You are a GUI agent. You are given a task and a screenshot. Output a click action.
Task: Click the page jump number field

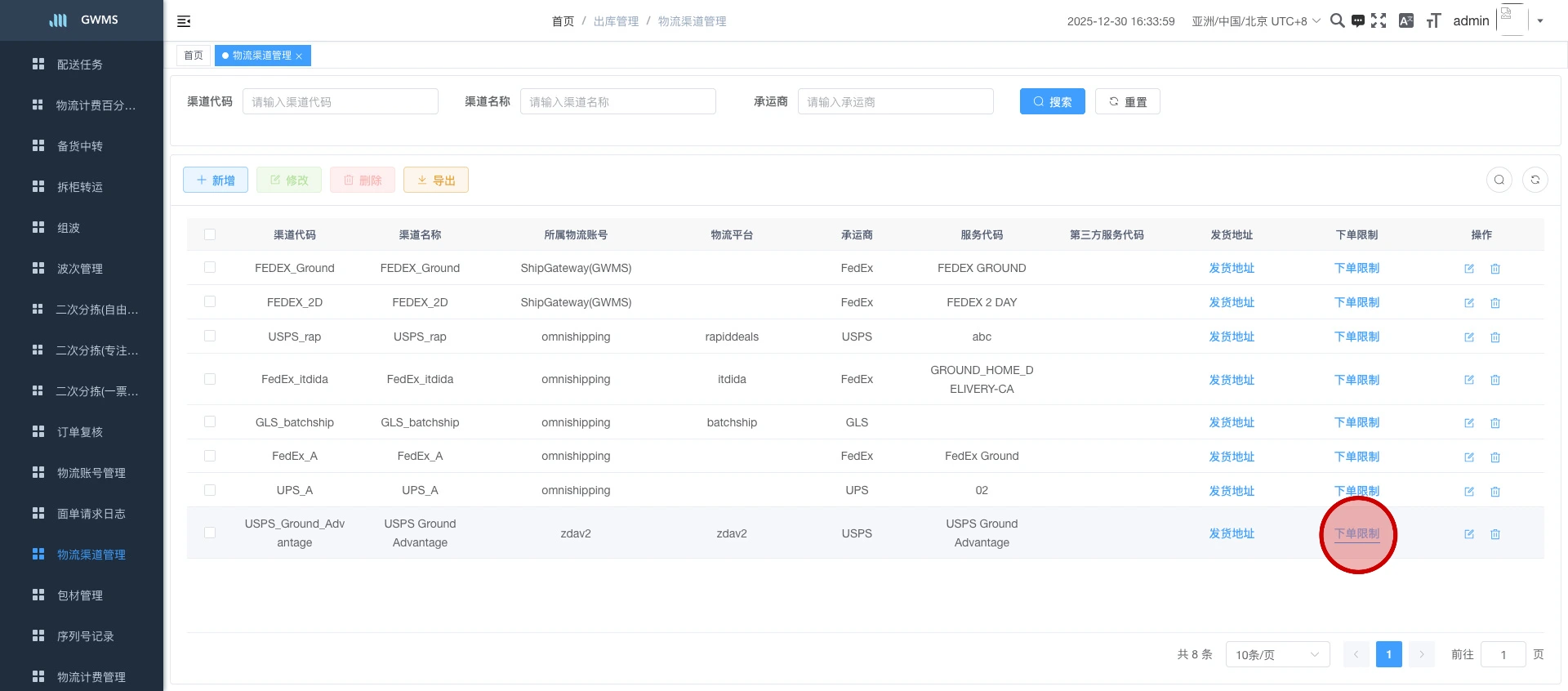(x=1503, y=654)
